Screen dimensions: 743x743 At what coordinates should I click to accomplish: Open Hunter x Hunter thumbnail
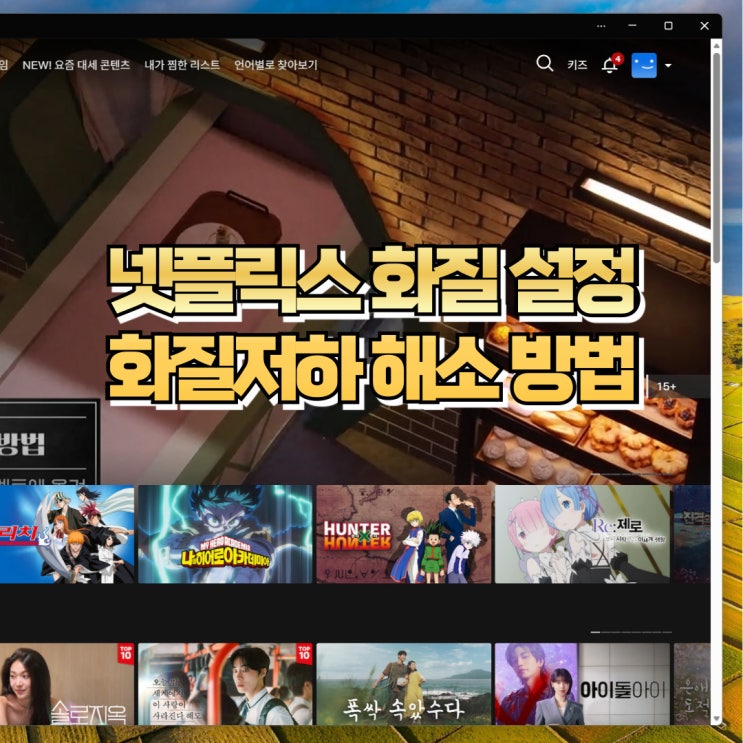[x=404, y=534]
